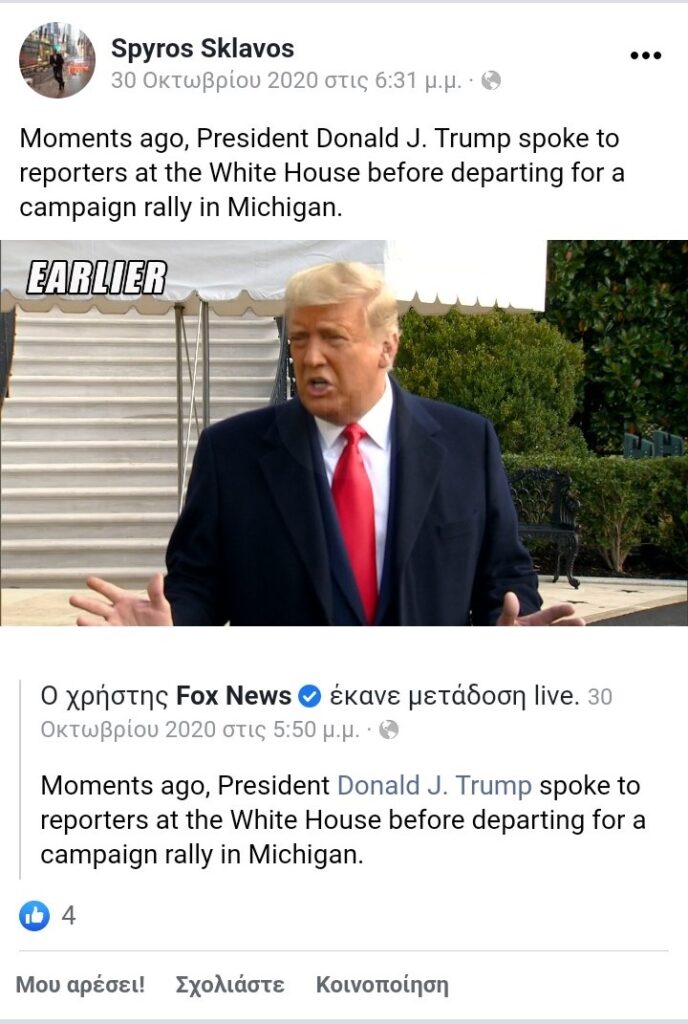The width and height of the screenshot is (688, 1024).
Task: Like the post with Μου αρέσει!
Action: coord(80,984)
